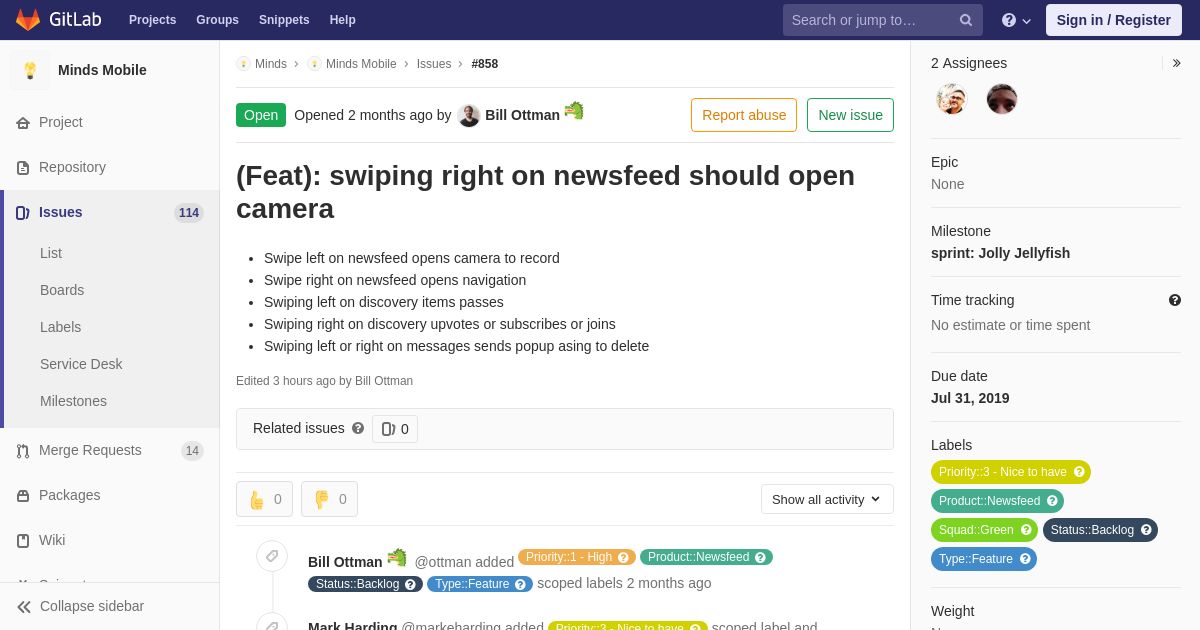Image resolution: width=1200 pixels, height=630 pixels.
Task: Click the Bill Ottman author name link
Action: pos(522,115)
